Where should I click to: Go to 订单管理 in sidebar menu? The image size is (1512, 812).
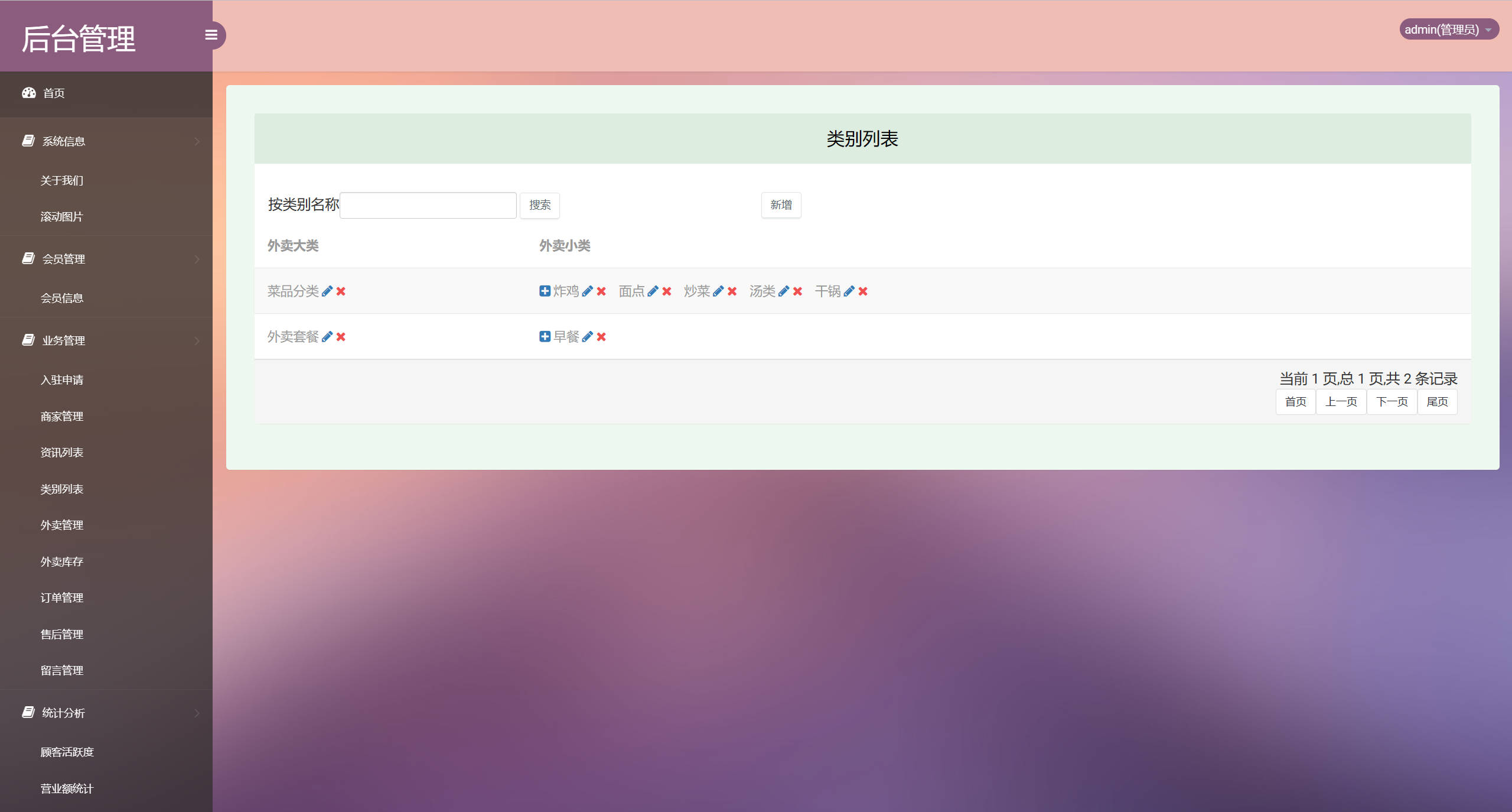62,598
